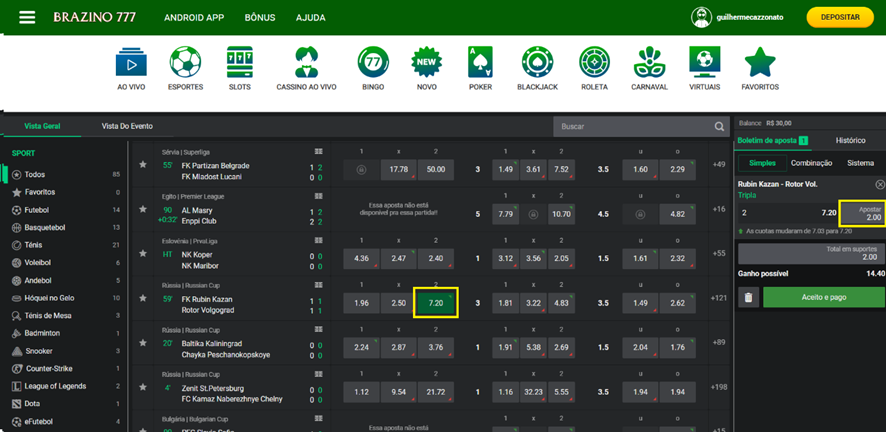Open the CASSINO AO VIVO icon
Screen dimensions: 886x432
pos(306,62)
